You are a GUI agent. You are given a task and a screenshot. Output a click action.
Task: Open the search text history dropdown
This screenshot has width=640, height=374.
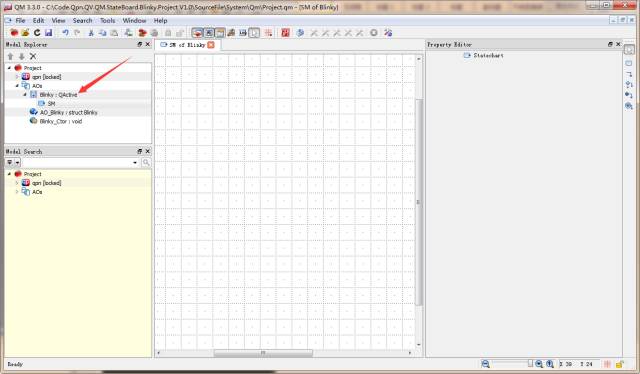(135, 163)
